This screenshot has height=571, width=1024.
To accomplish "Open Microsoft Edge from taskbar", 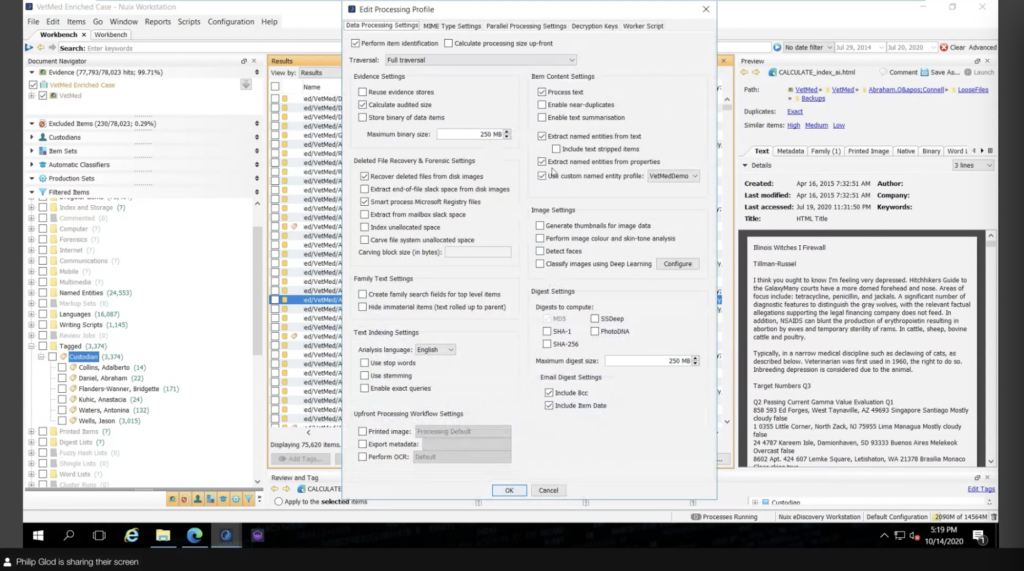I will (x=195, y=535).
